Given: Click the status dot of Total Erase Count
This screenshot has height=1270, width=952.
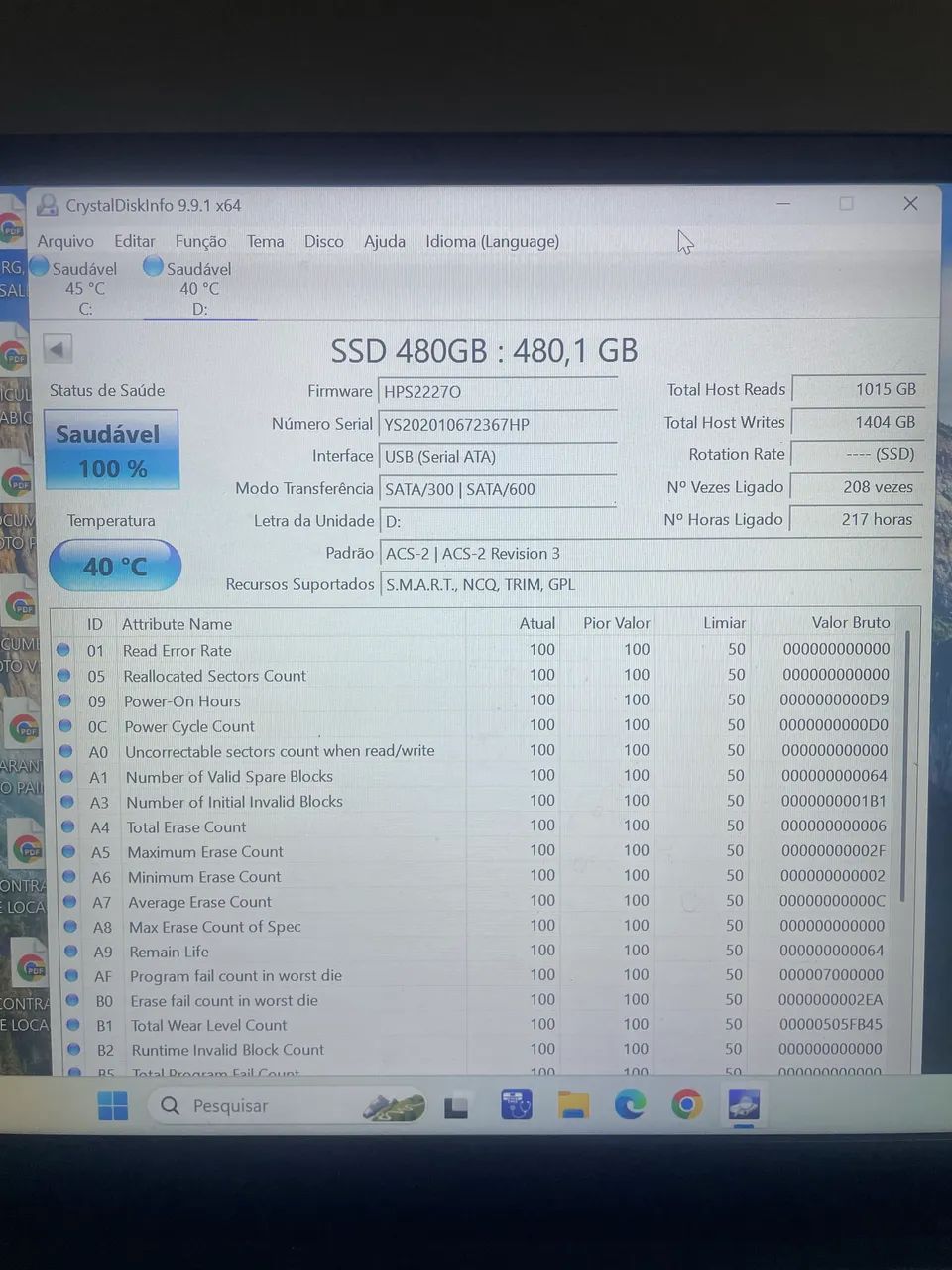Looking at the screenshot, I should click(69, 826).
